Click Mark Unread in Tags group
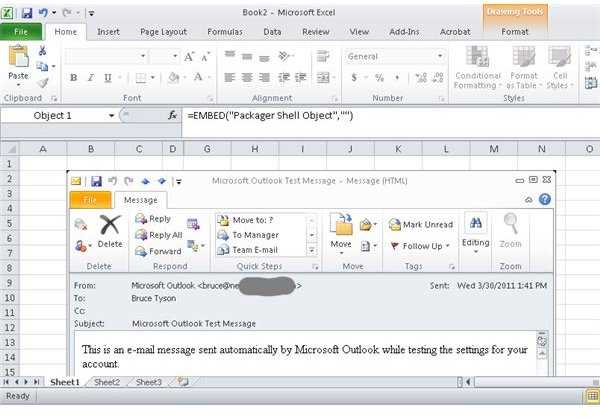Viewport: 600px width, 418px height. click(421, 224)
